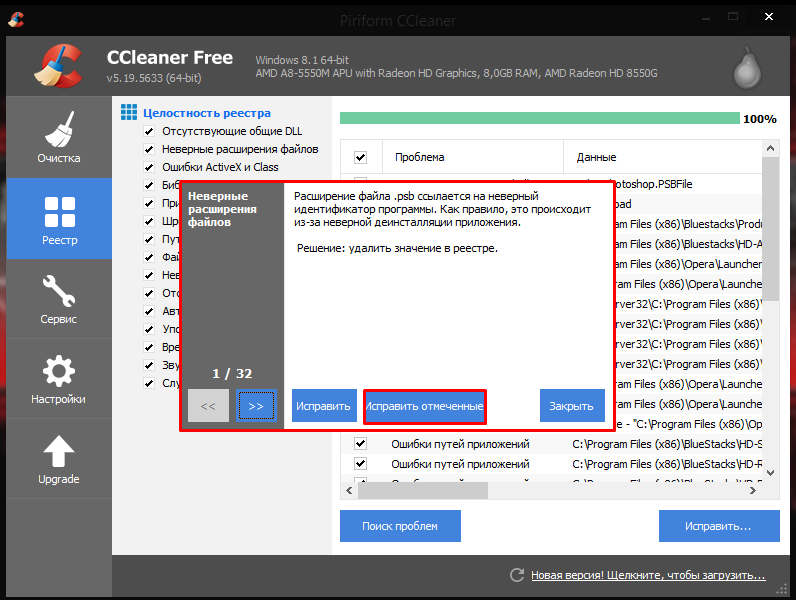The image size is (796, 600).
Task: Open Настройки (Settings) gear icon
Action: tap(59, 379)
